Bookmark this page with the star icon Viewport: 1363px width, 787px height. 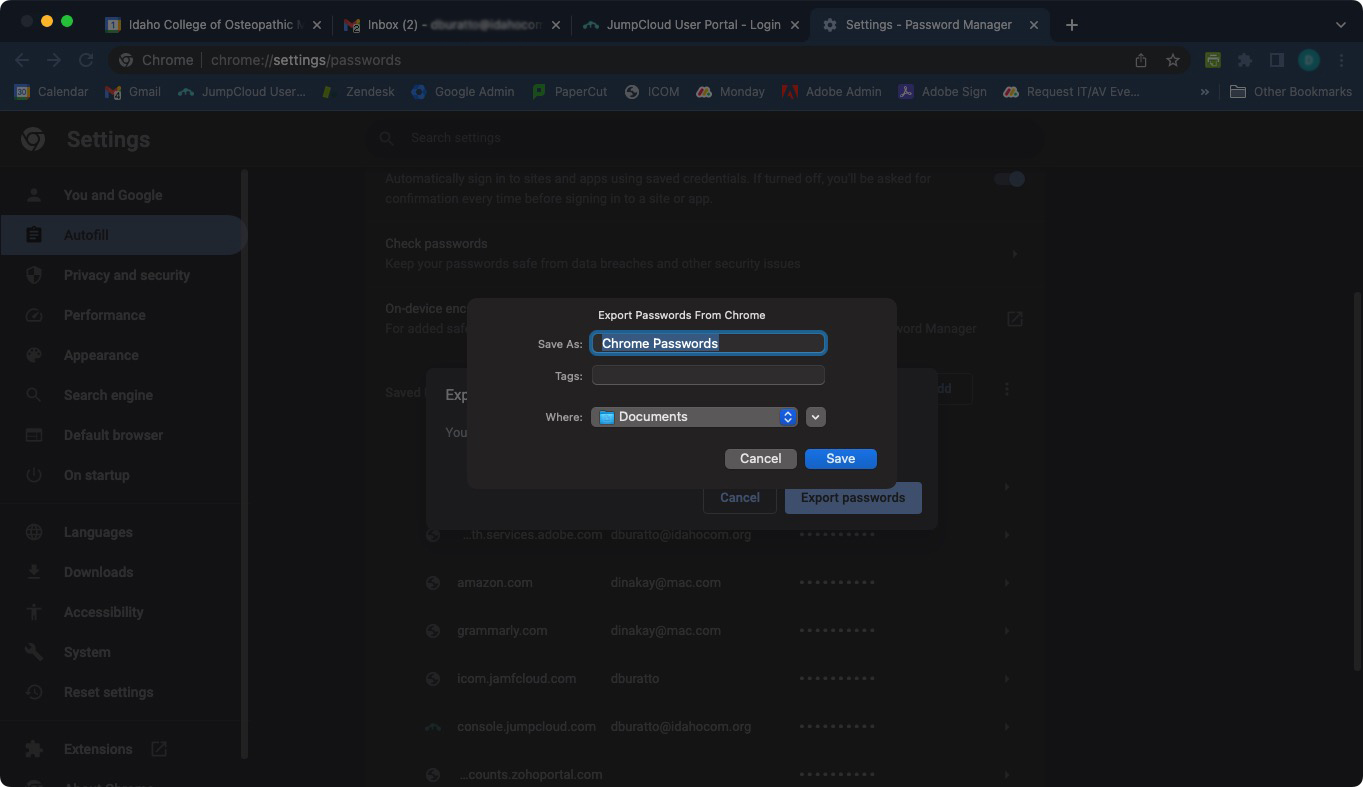(x=1172, y=60)
